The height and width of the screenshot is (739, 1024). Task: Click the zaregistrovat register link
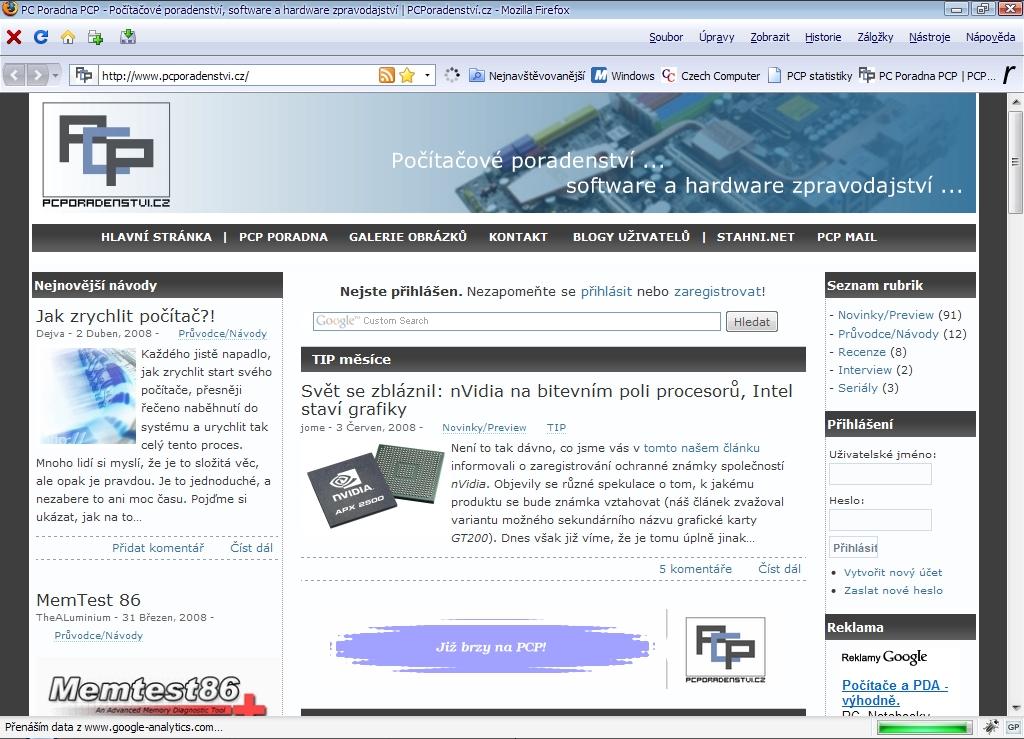(x=717, y=291)
